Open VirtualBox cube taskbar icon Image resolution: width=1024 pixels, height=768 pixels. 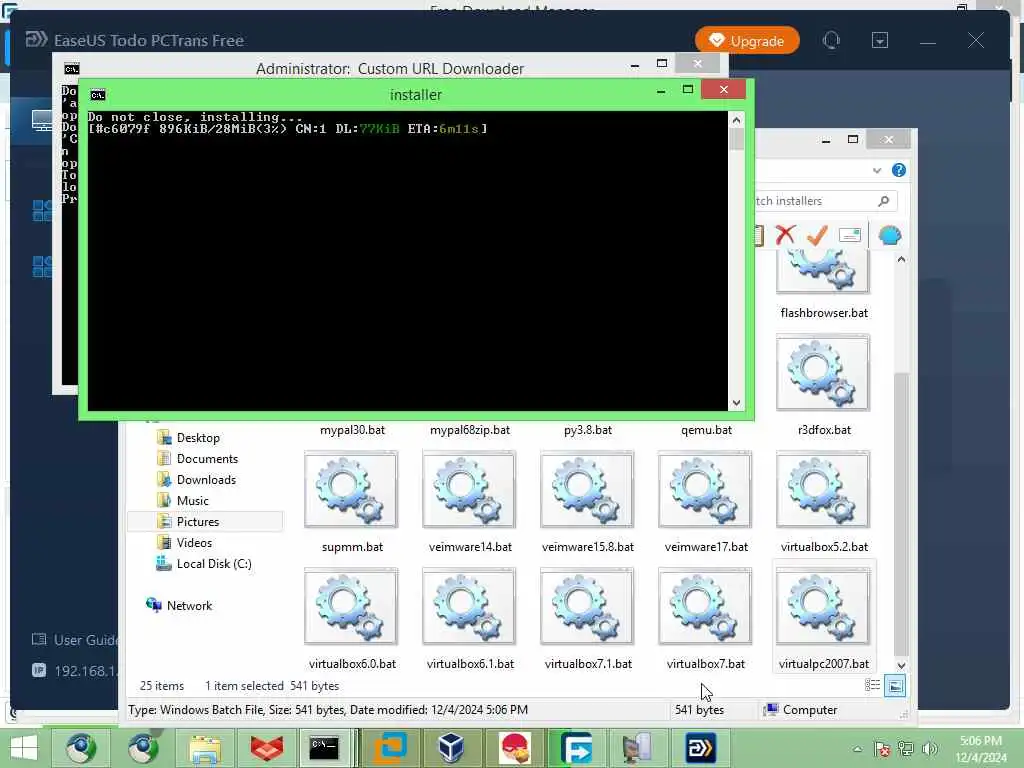[451, 748]
